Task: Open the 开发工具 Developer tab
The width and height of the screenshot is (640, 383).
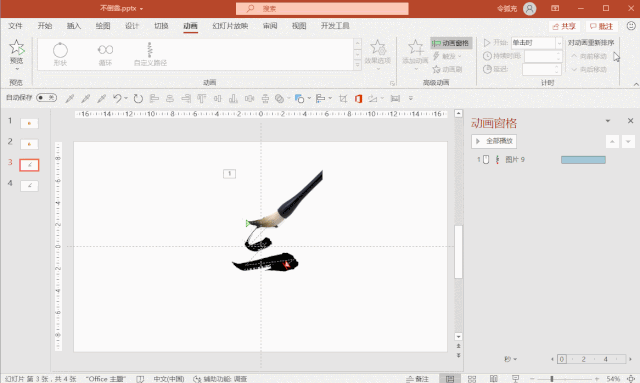Action: [x=335, y=26]
